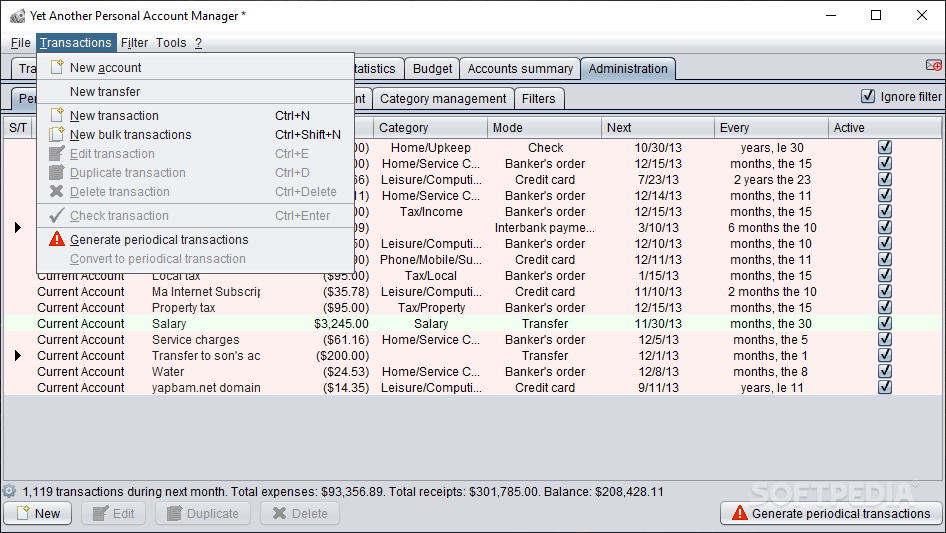
Task: Toggle Active checkbox for Water row
Action: pos(884,371)
